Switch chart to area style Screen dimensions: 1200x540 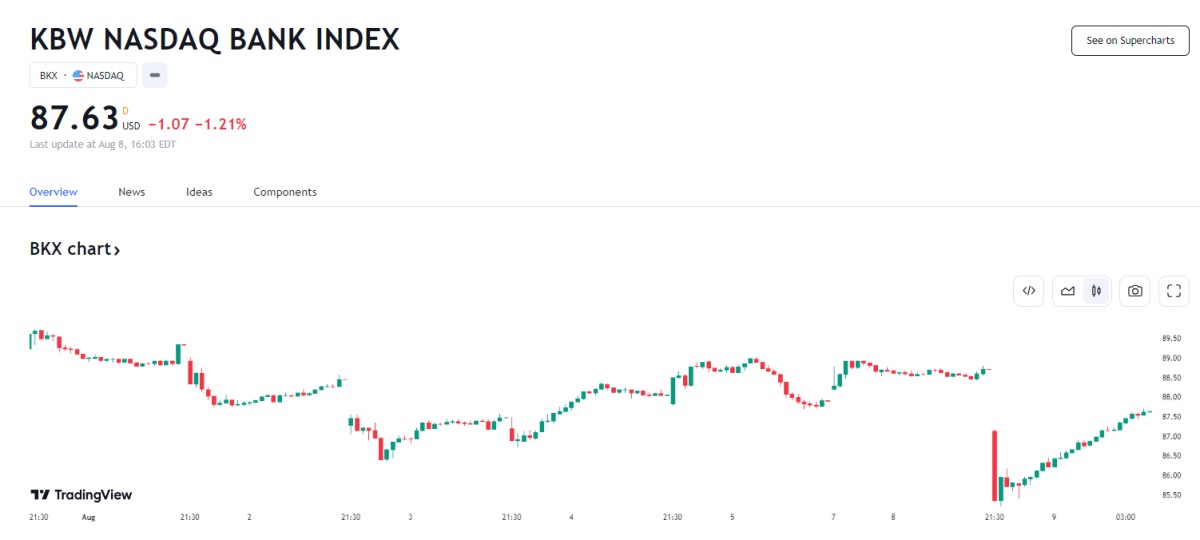point(1068,291)
